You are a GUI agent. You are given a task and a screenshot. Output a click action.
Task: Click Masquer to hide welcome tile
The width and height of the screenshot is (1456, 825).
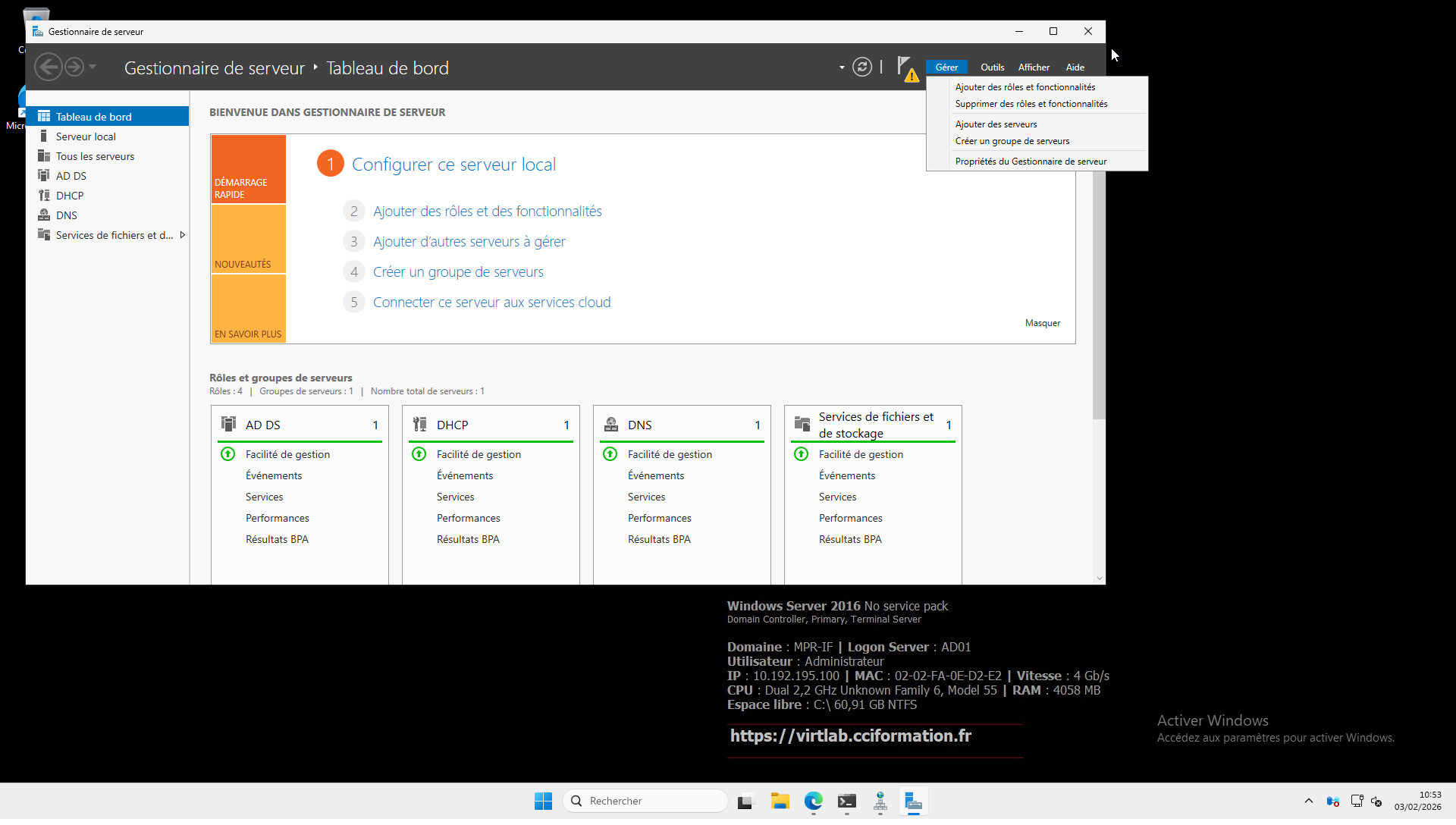coord(1042,323)
